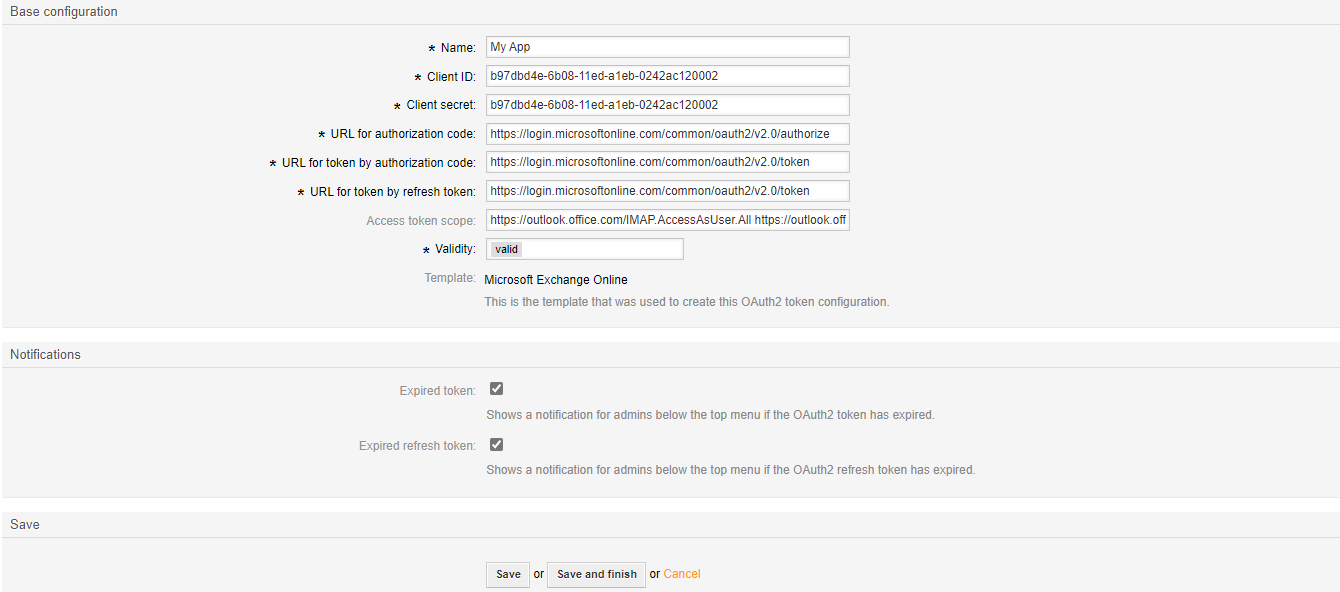1340x592 pixels.
Task: Uncheck the Expired refresh token checkbox
Action: (496, 444)
